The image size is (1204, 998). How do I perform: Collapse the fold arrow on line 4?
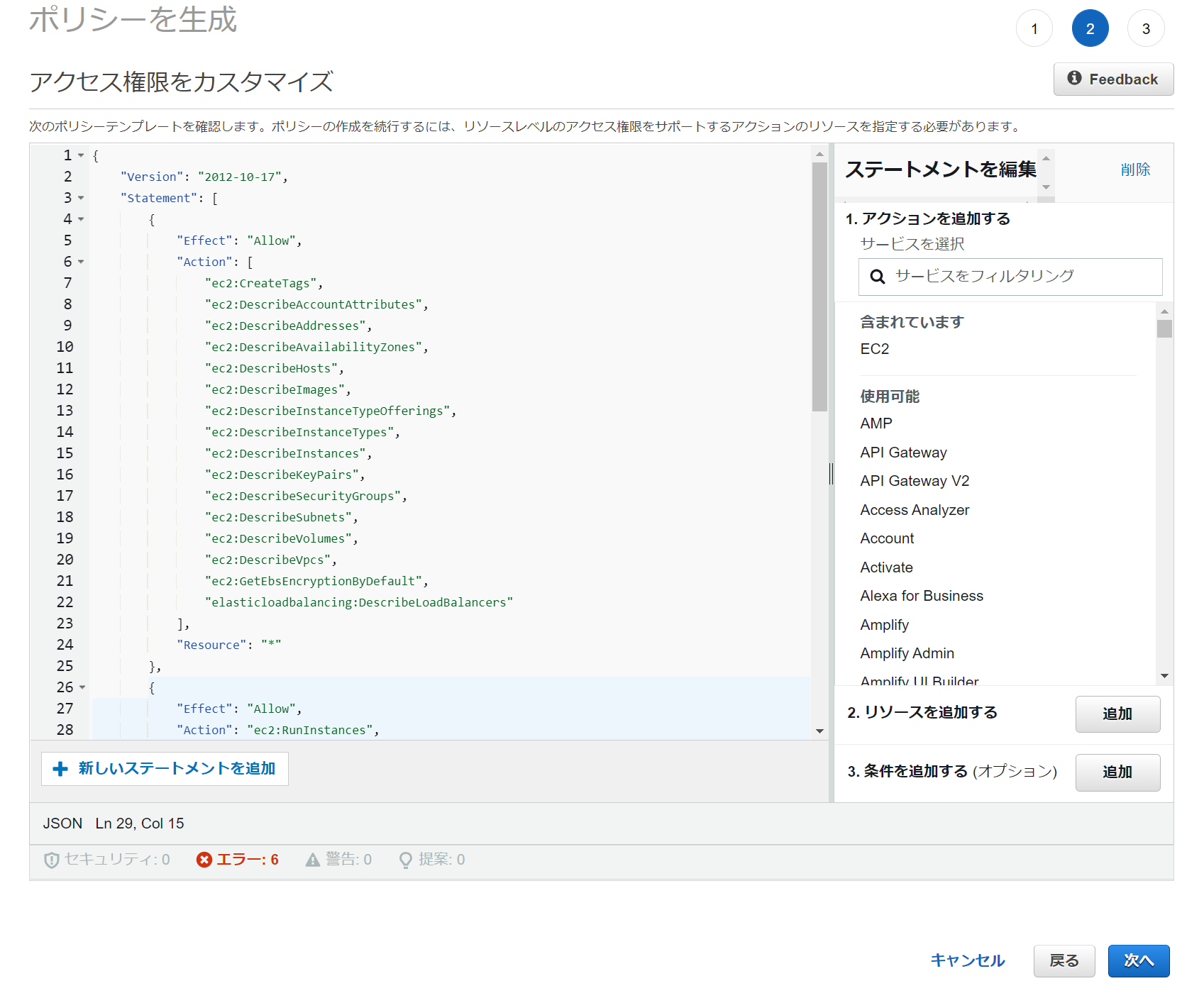(x=81, y=219)
